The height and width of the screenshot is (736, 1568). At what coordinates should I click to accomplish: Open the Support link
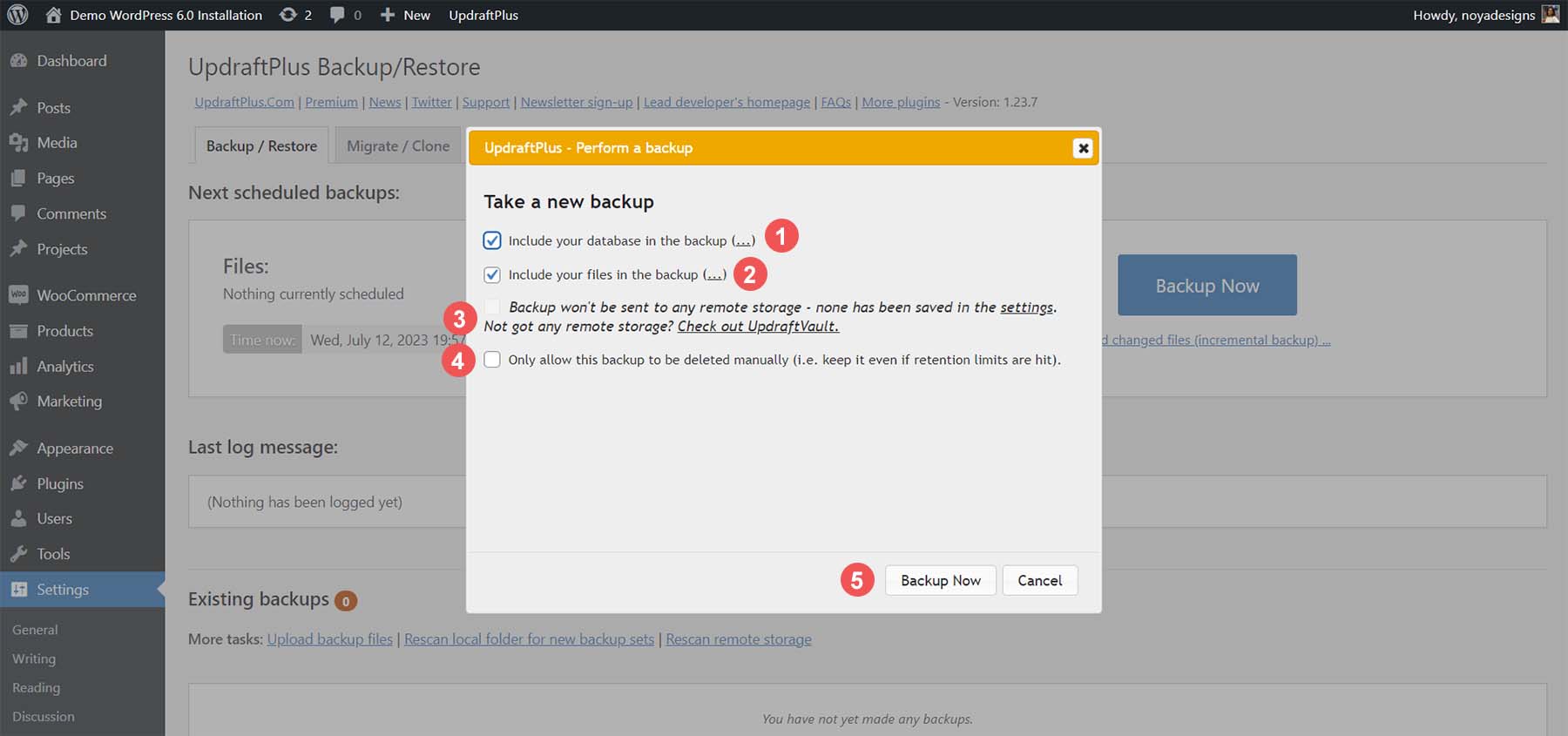(486, 102)
